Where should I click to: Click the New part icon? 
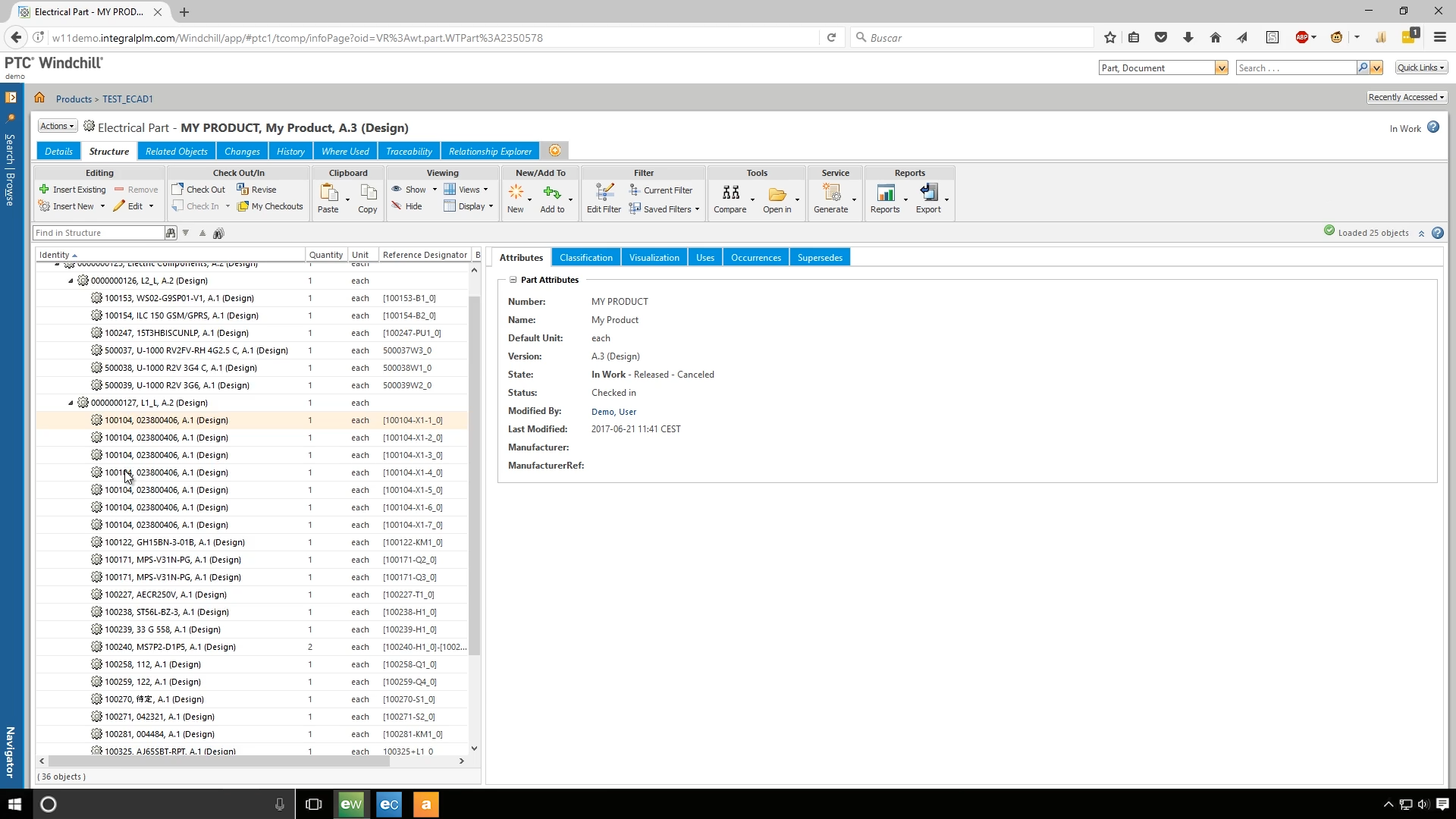click(x=516, y=193)
